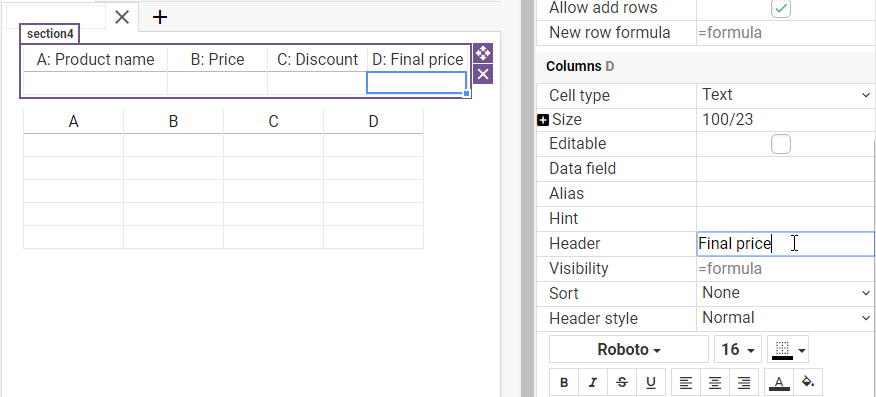
Task: Close the current tab with the X
Action: [x=122, y=17]
